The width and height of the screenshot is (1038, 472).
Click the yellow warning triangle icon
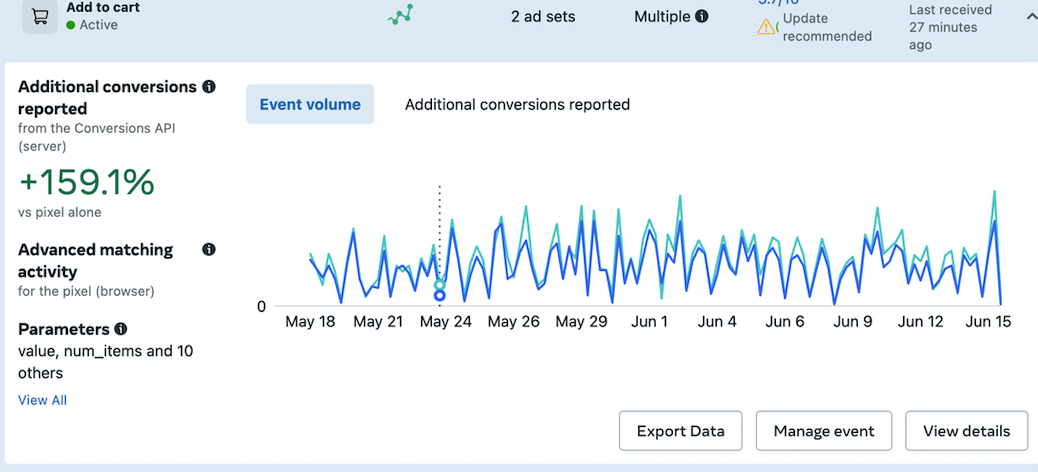(766, 26)
